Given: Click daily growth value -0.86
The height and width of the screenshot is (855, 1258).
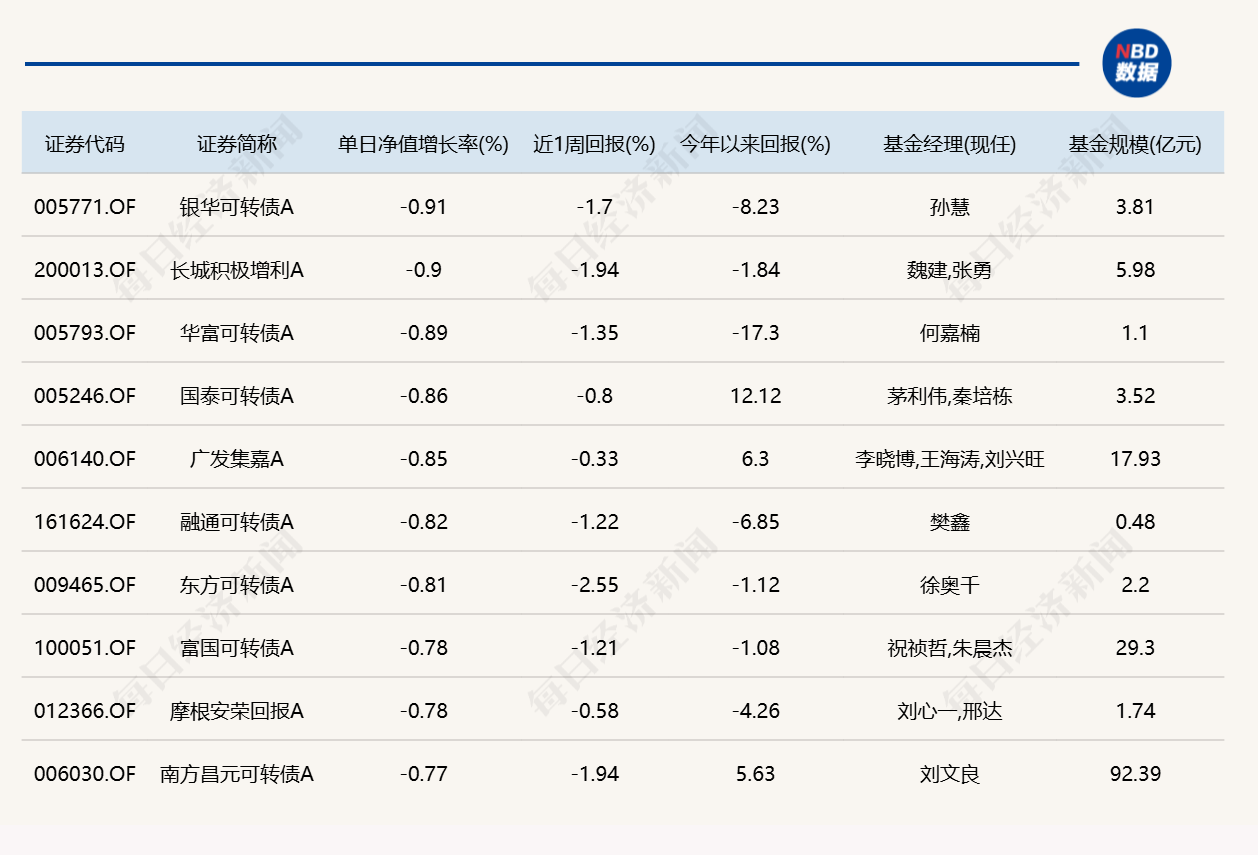Looking at the screenshot, I should click(x=423, y=396).
